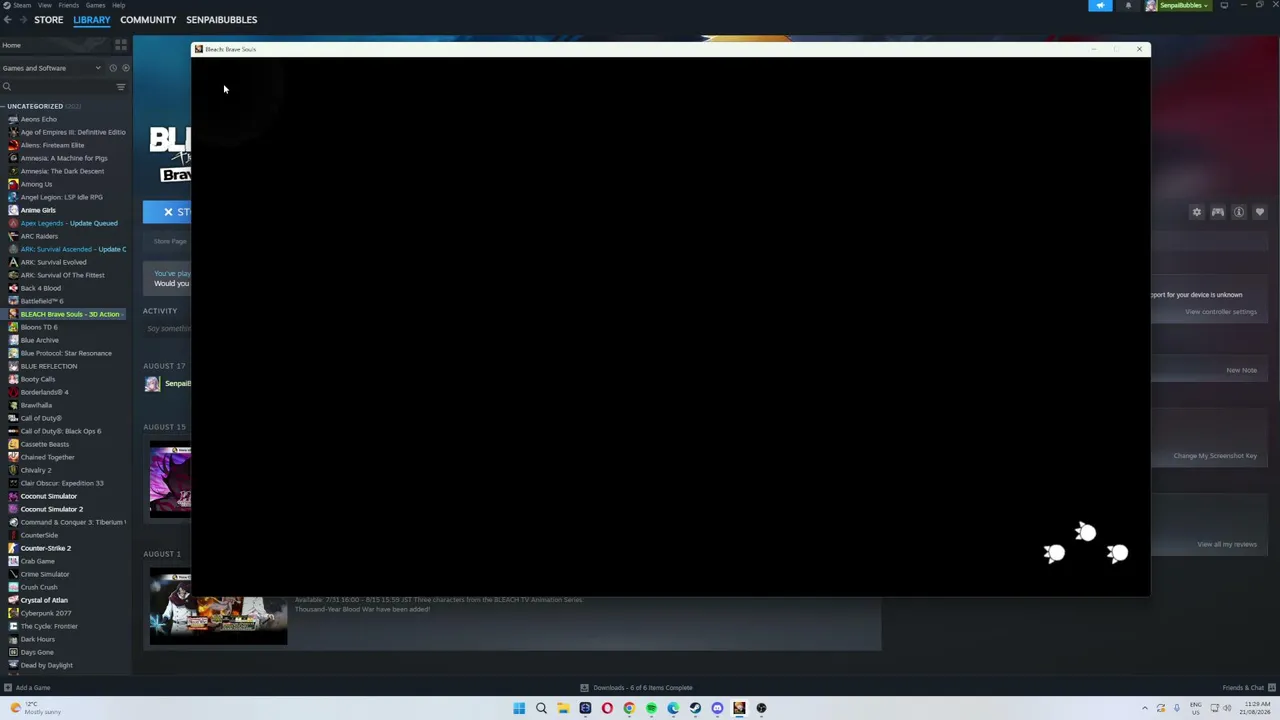Select Aeons Echo in the library list
1280x720 pixels.
tap(39, 119)
